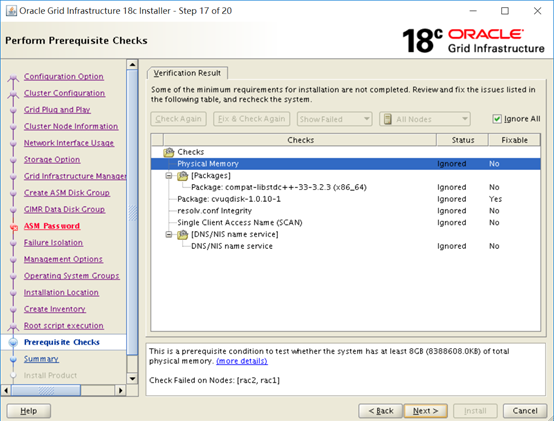
Task: Go to ASM Password step
Action: pos(52,226)
